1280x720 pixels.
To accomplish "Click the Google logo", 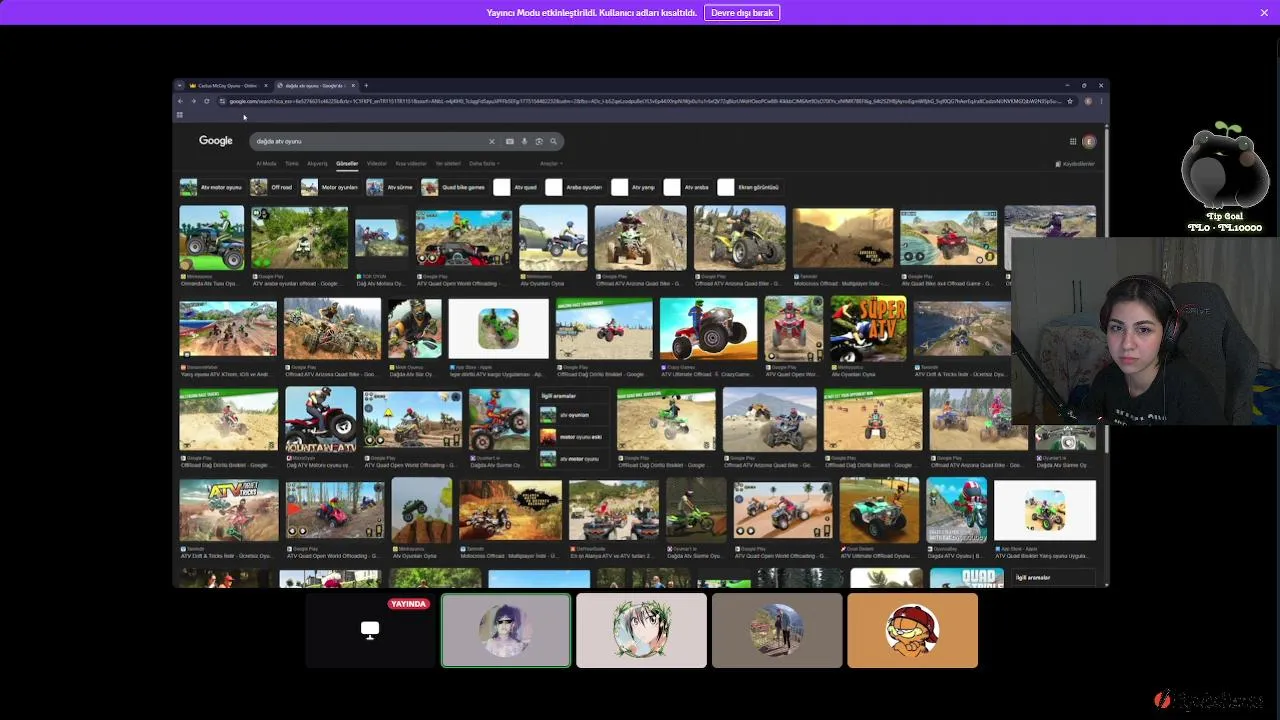I will point(215,141).
